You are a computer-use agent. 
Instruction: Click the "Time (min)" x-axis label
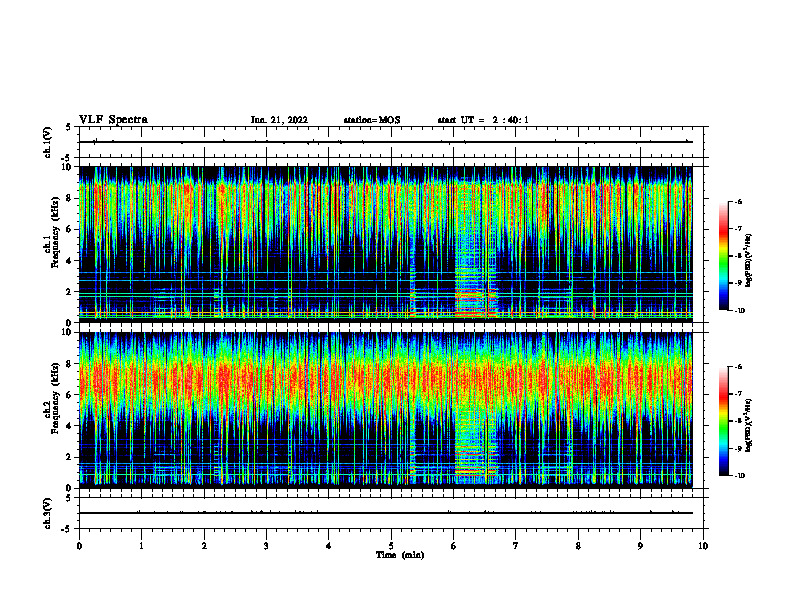pyautogui.click(x=400, y=555)
